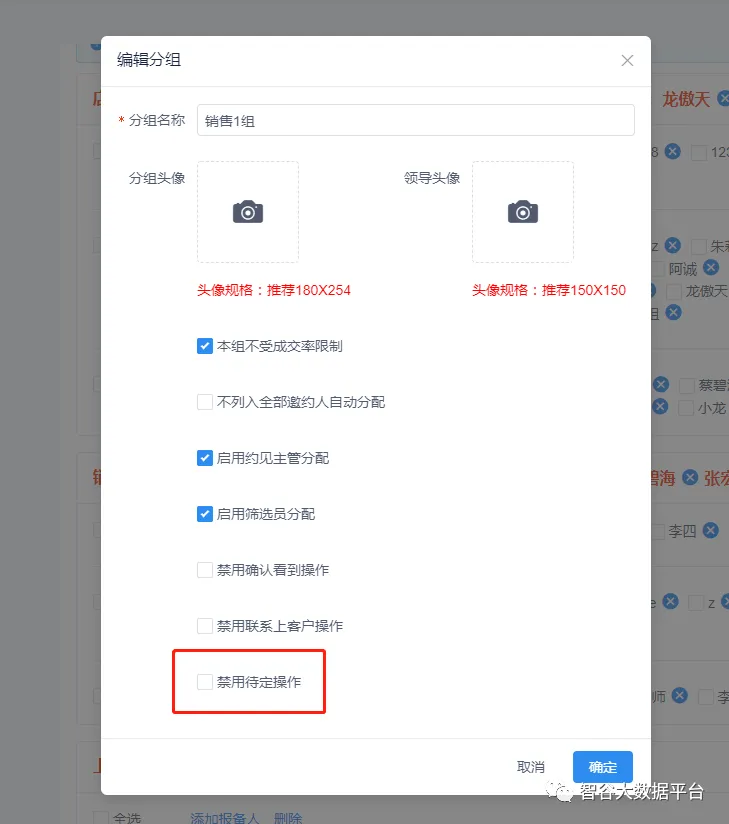This screenshot has height=824, width=729.
Task: Enable 不列入全部邀约人自动分配 option
Action: point(205,402)
